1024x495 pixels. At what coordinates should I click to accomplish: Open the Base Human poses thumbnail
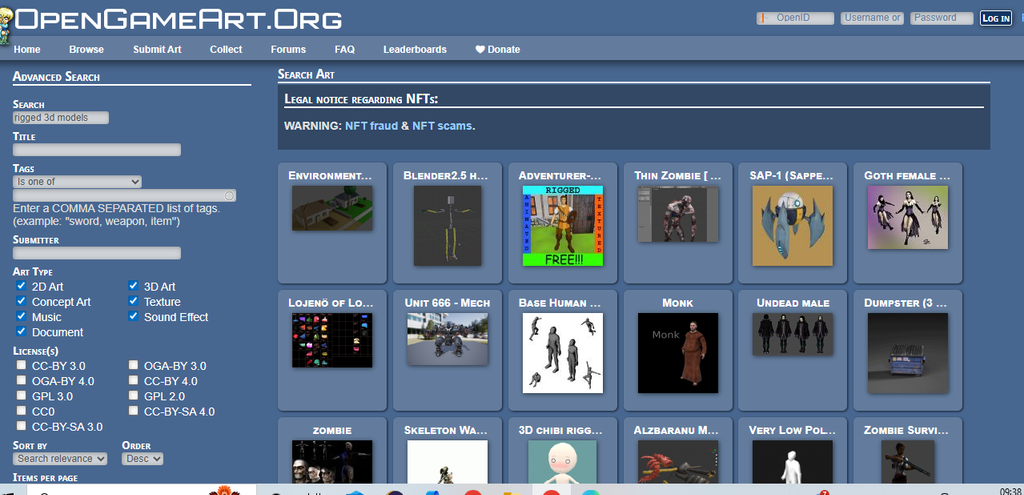(562, 353)
